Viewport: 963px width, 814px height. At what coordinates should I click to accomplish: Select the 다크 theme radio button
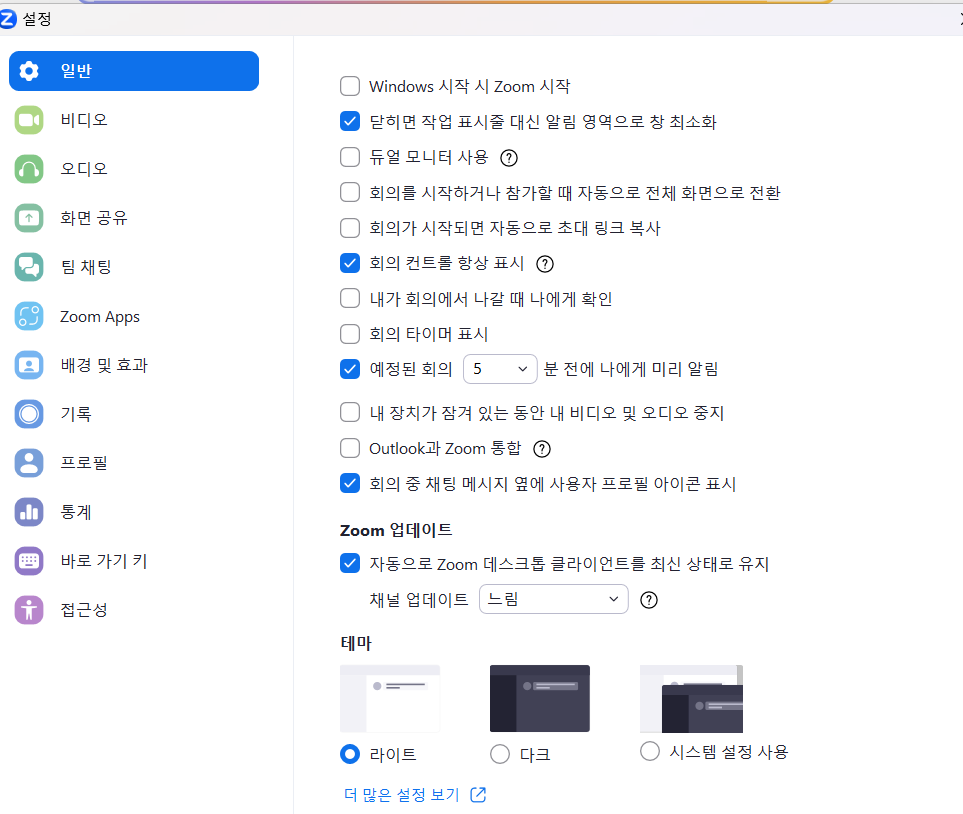pos(500,753)
